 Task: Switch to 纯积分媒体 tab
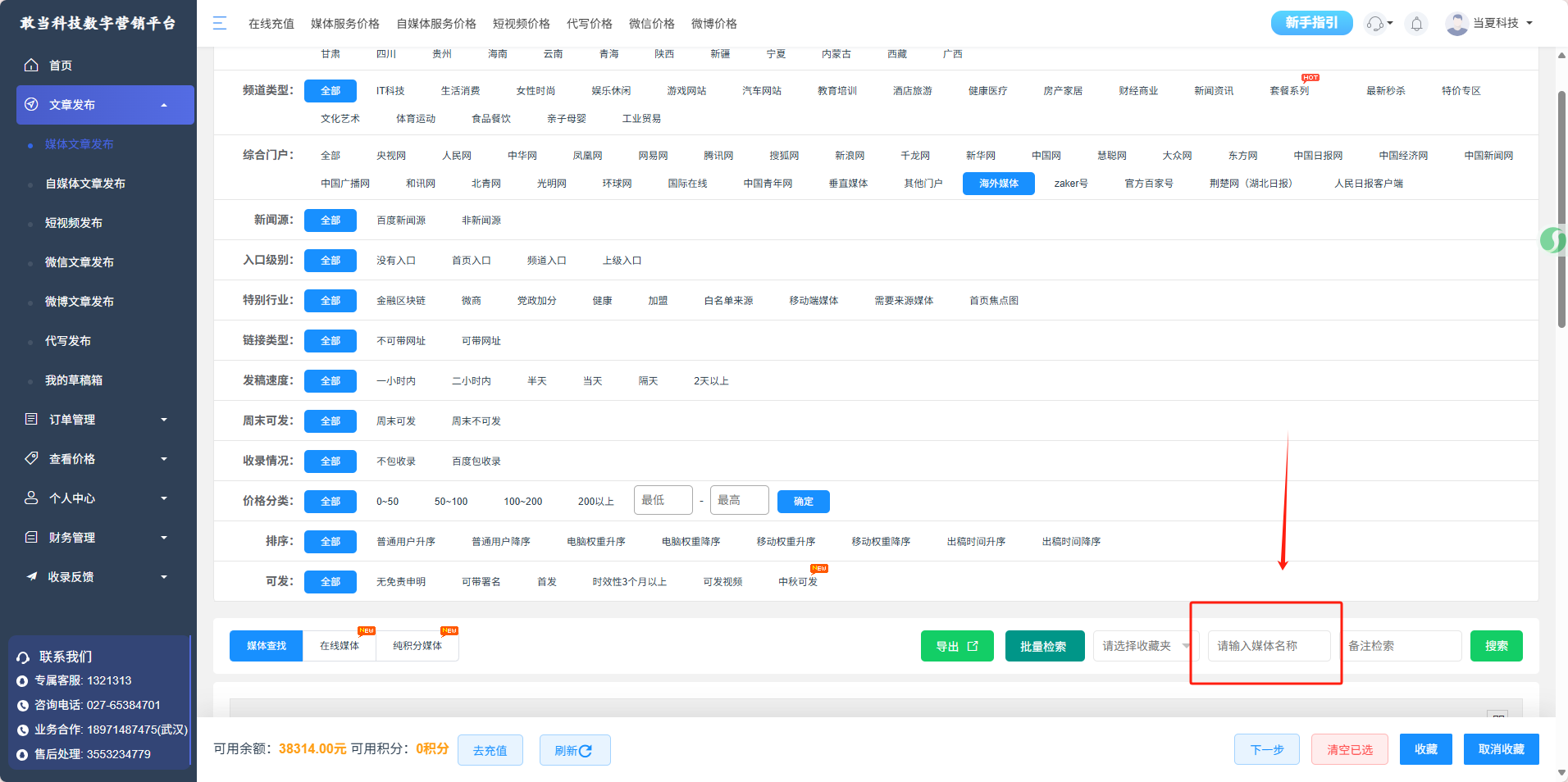coord(417,646)
